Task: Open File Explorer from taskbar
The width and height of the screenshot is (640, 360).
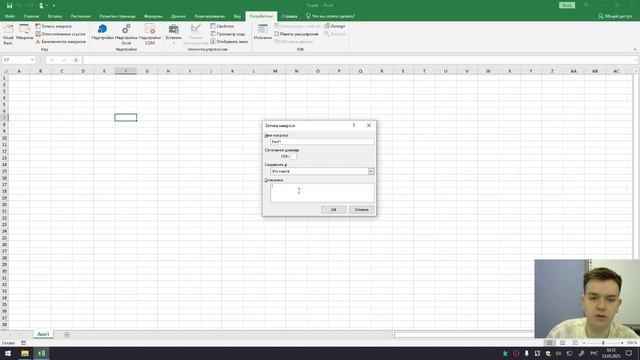Action: coord(25,353)
